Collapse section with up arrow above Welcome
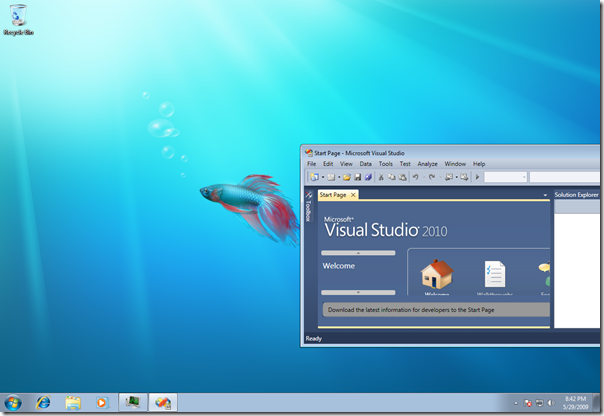The height and width of the screenshot is (416, 604). tap(358, 253)
